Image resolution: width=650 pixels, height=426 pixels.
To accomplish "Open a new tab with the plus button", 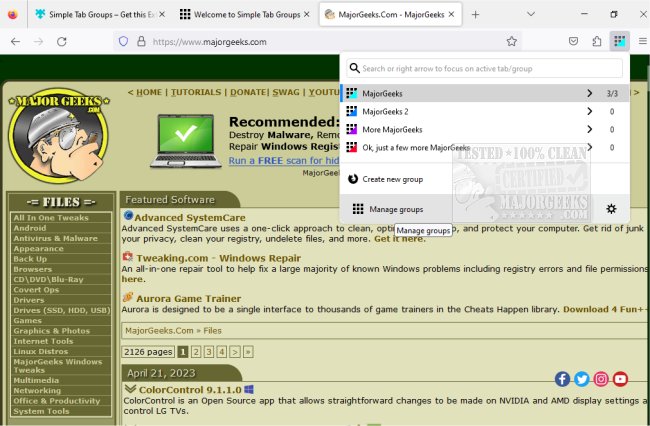I will 475,15.
